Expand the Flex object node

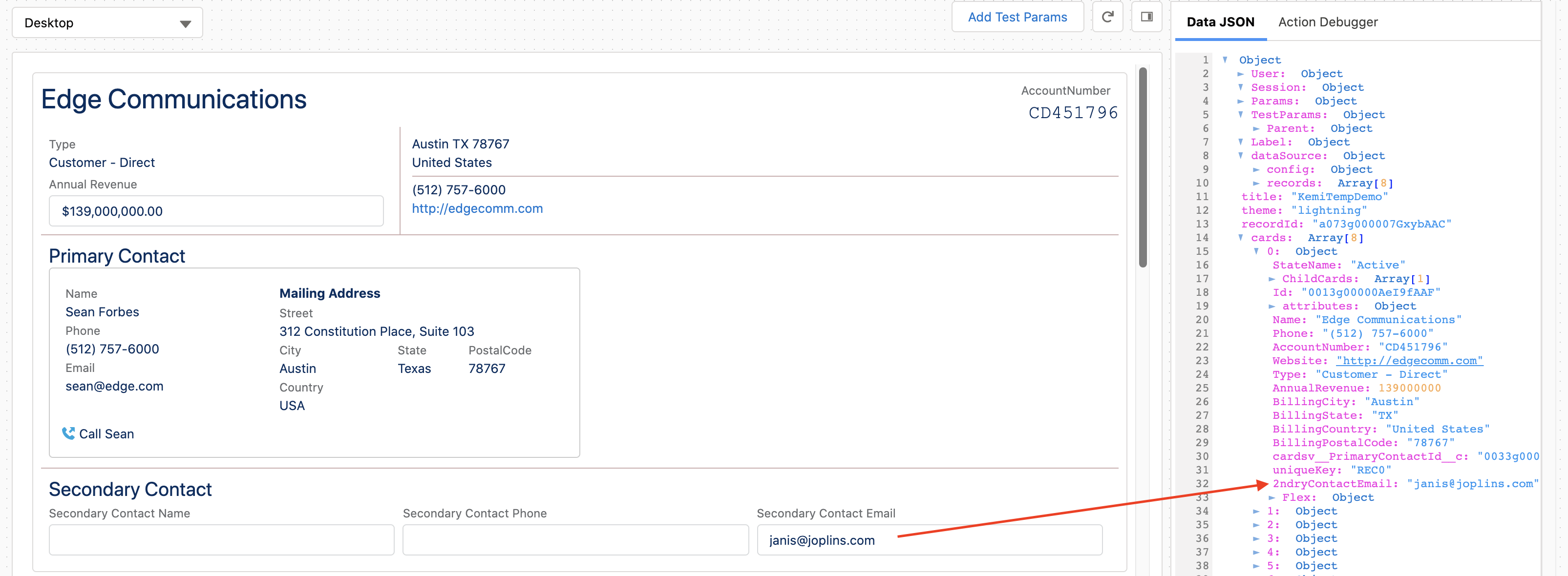[x=1272, y=497]
